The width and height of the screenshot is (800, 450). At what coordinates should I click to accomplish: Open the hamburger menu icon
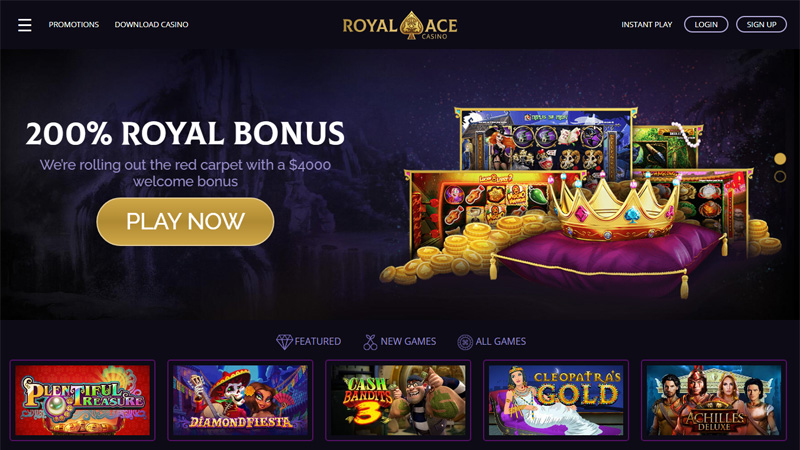click(24, 25)
